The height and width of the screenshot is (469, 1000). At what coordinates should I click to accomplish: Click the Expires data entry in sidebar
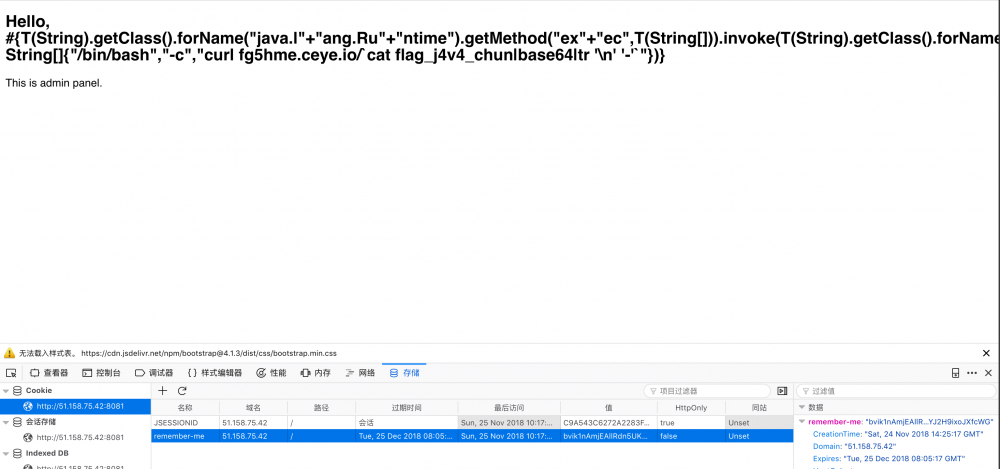pos(888,459)
